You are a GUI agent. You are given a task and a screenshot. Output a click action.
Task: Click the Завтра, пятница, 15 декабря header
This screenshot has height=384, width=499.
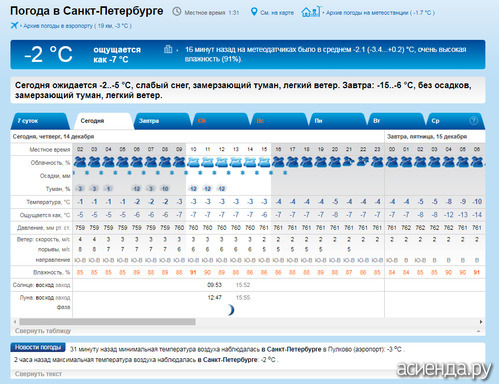pos(427,136)
